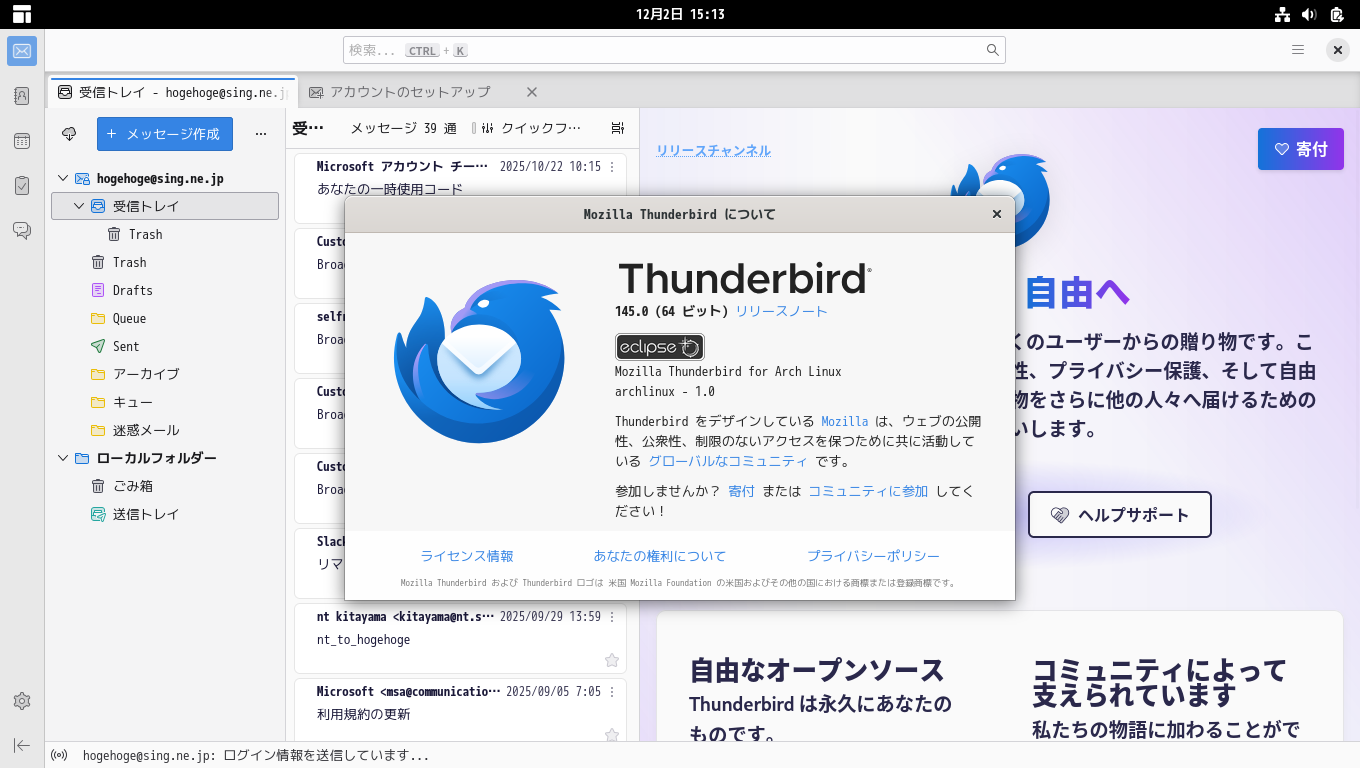Viewport: 1360px width, 768px height.
Task: Collapse the 受信トレイ folder subtree
Action: point(77,206)
